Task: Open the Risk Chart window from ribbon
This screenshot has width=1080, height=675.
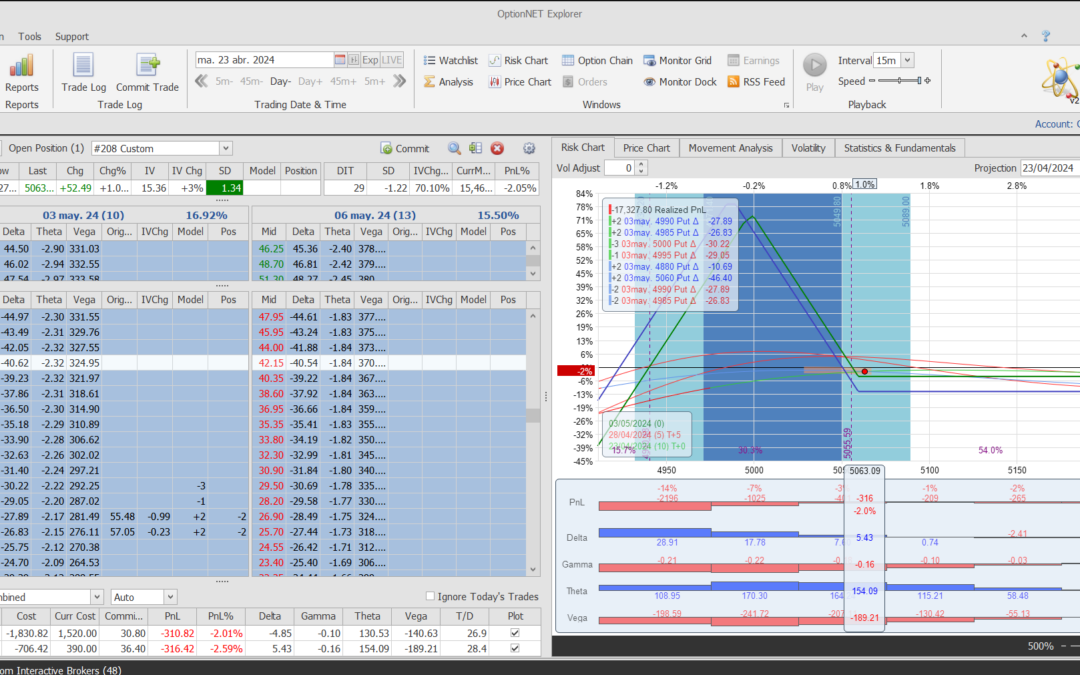Action: [518, 61]
